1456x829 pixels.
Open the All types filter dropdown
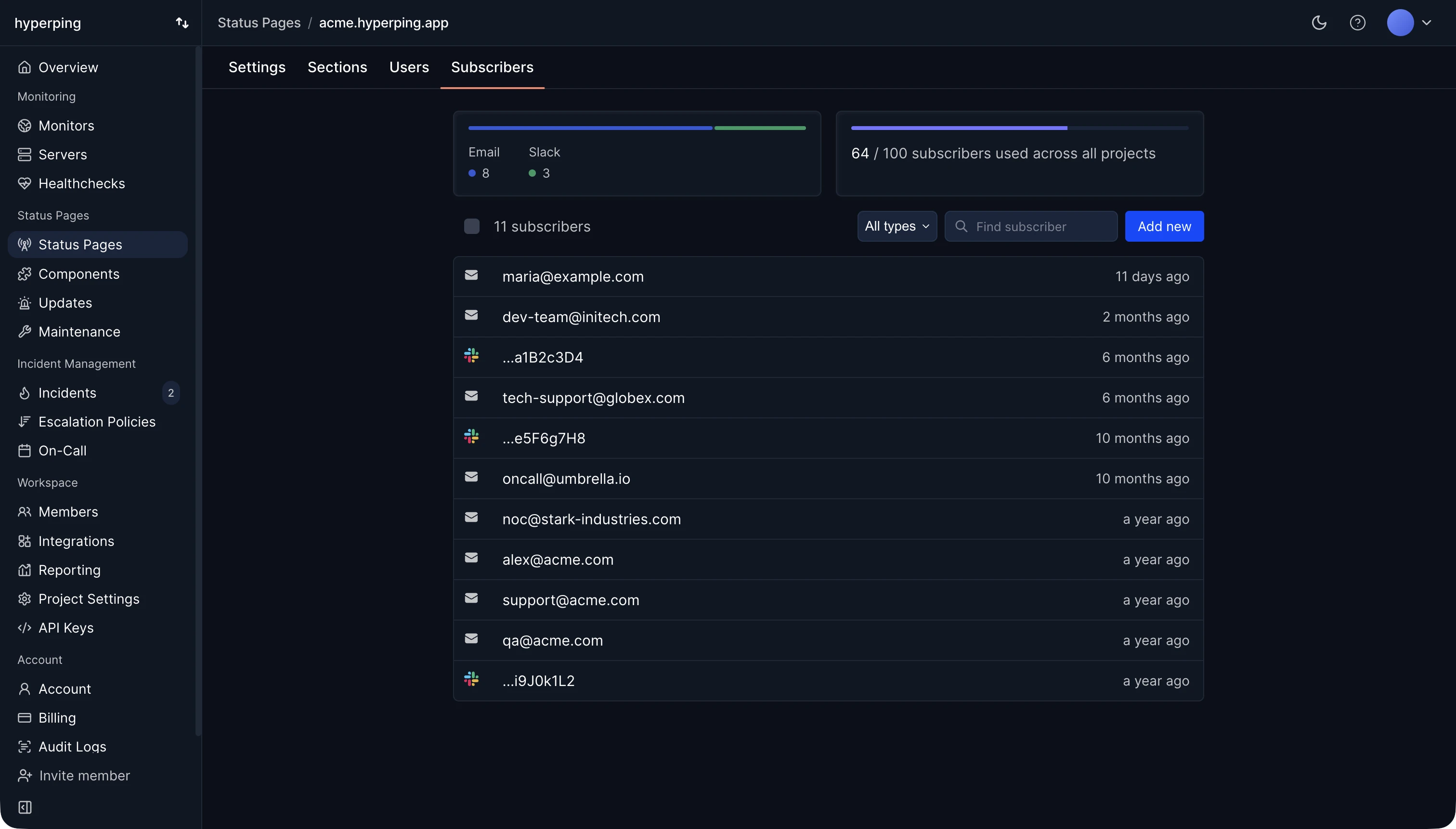click(897, 226)
